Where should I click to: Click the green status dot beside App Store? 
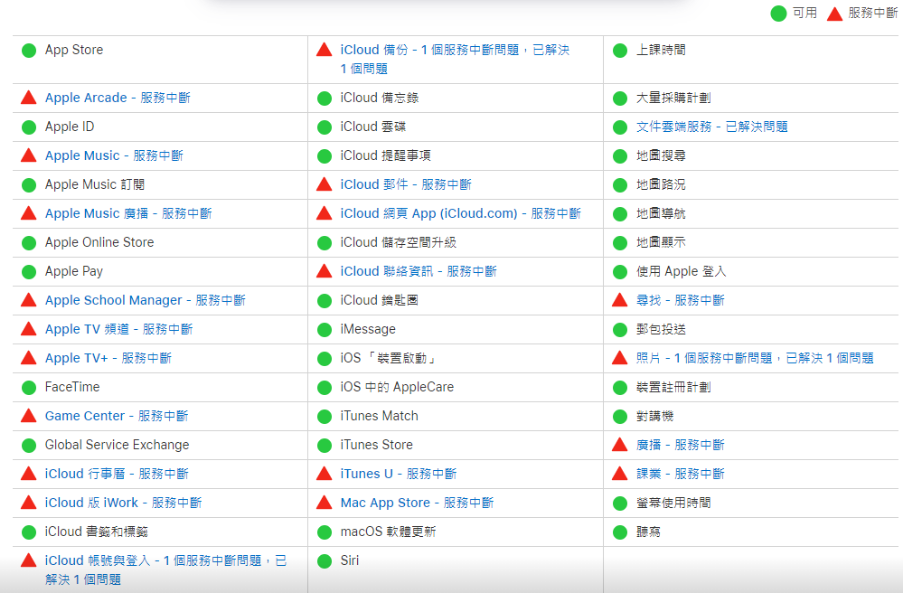28,50
